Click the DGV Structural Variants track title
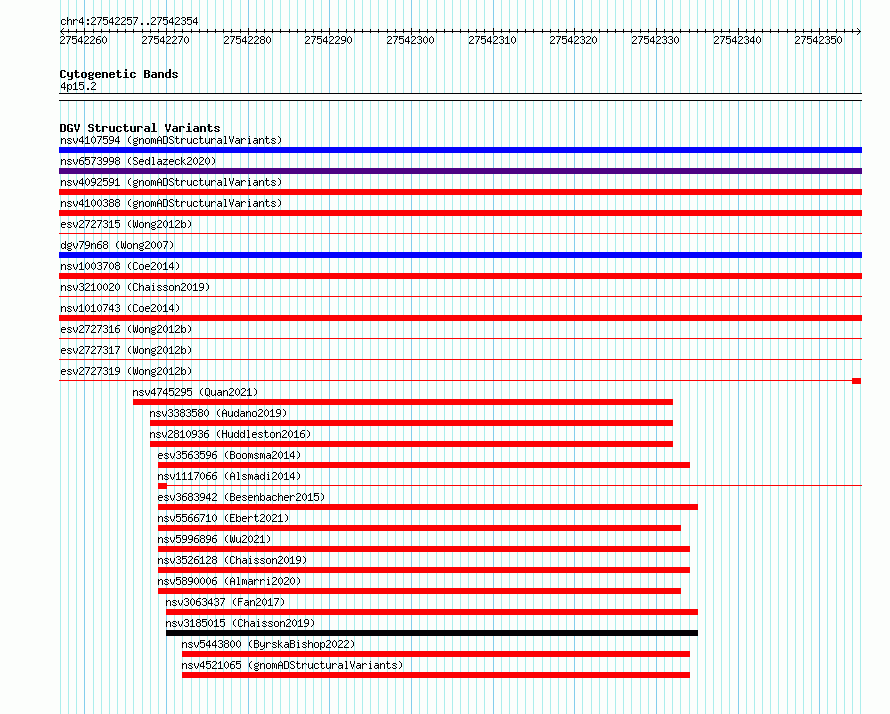The image size is (890, 714). (140, 128)
